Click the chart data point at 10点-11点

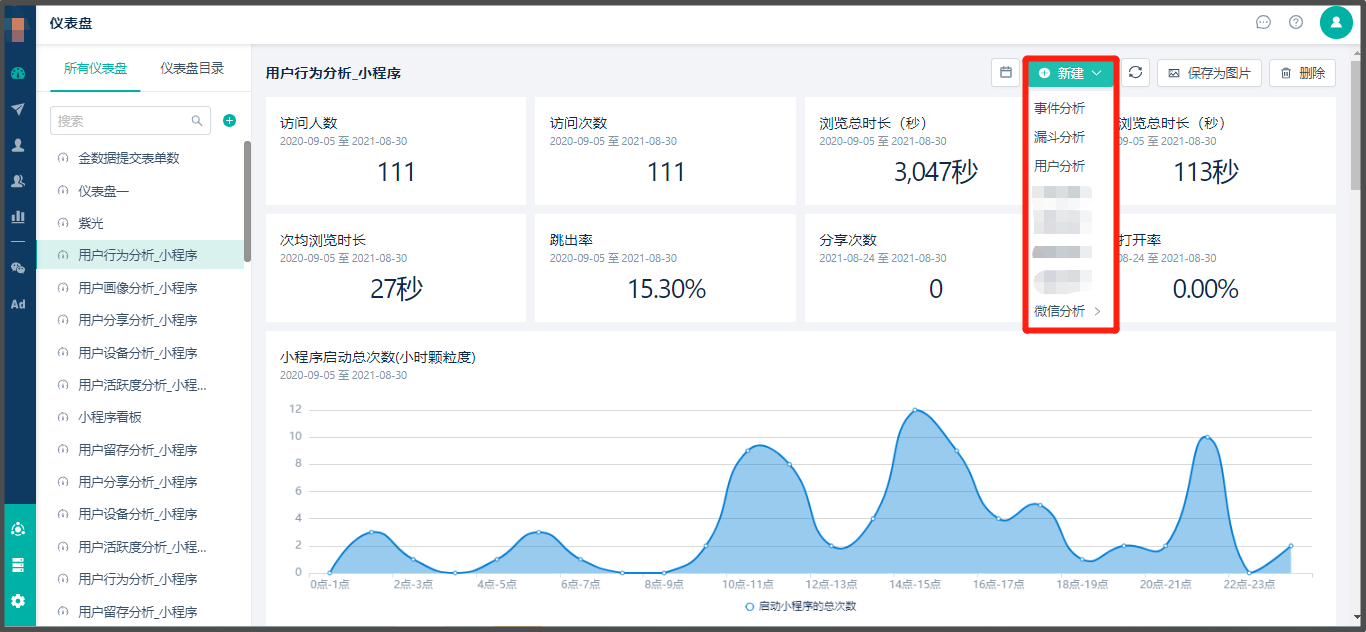pyautogui.click(x=748, y=450)
